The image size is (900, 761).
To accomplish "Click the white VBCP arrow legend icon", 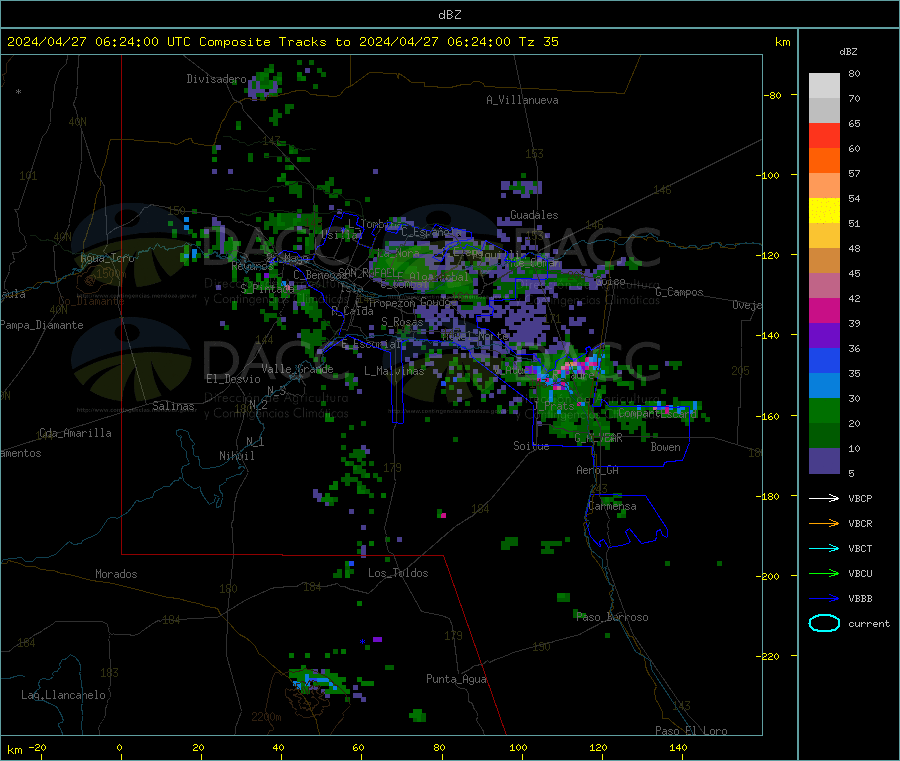I will click(824, 498).
